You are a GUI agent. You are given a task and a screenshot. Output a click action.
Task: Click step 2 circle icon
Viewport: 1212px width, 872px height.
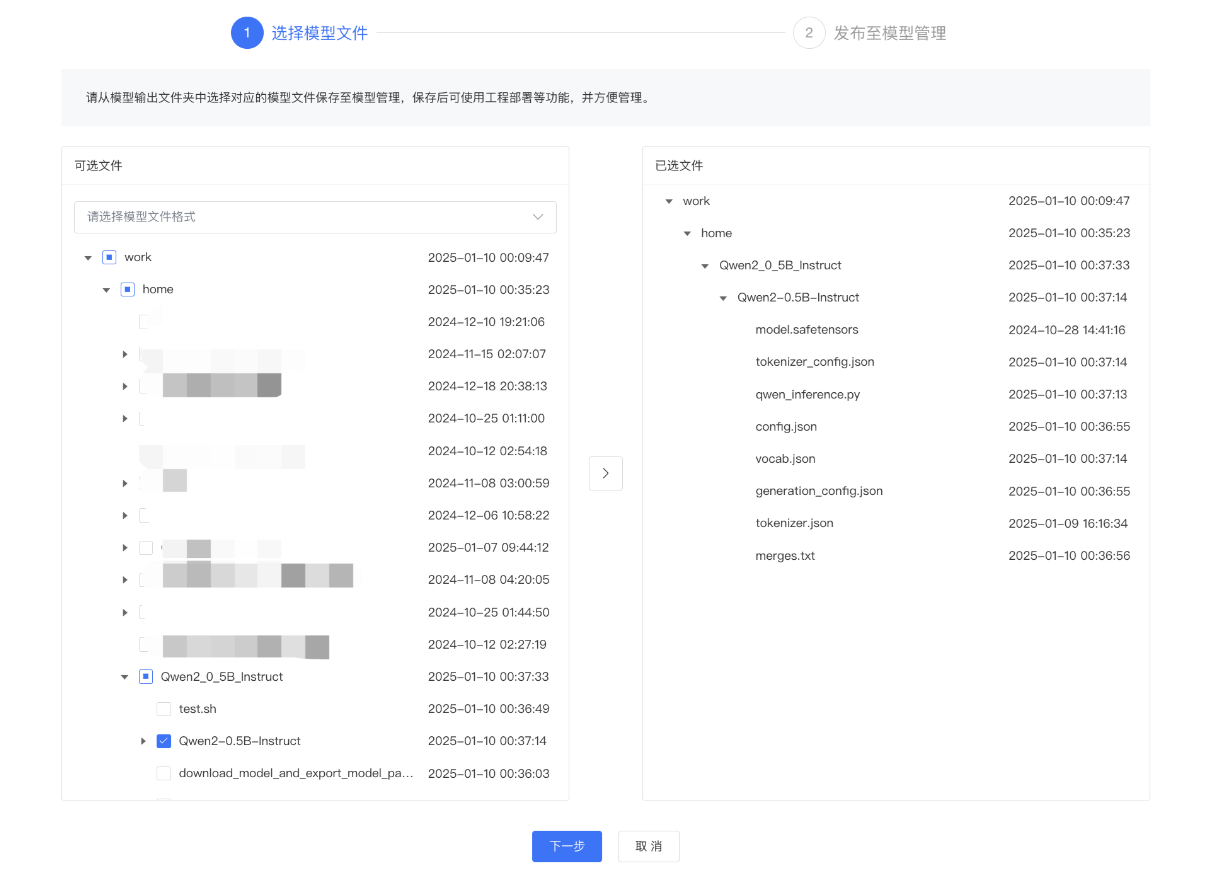tap(809, 33)
